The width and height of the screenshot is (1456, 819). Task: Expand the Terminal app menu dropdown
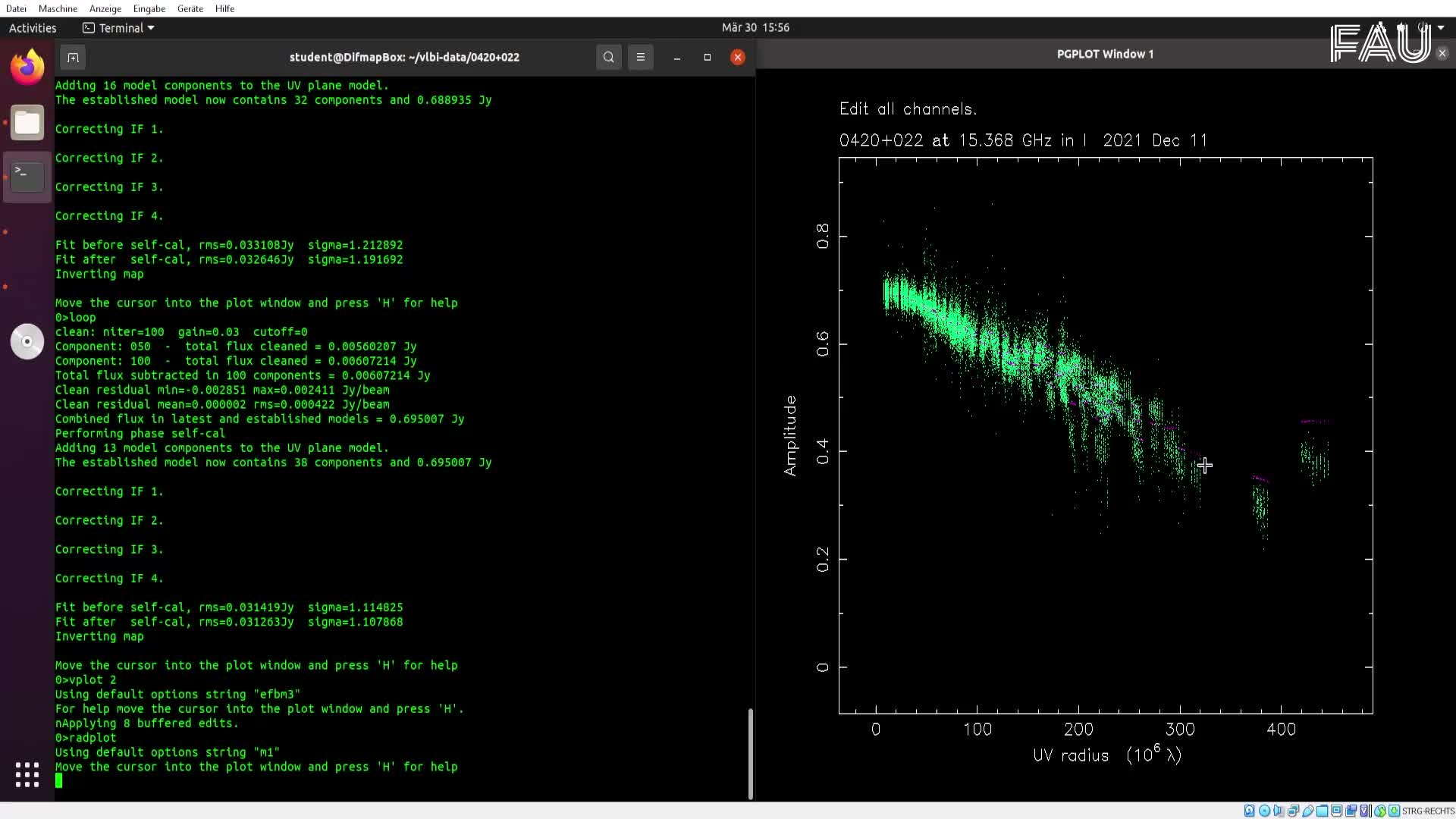(151, 28)
